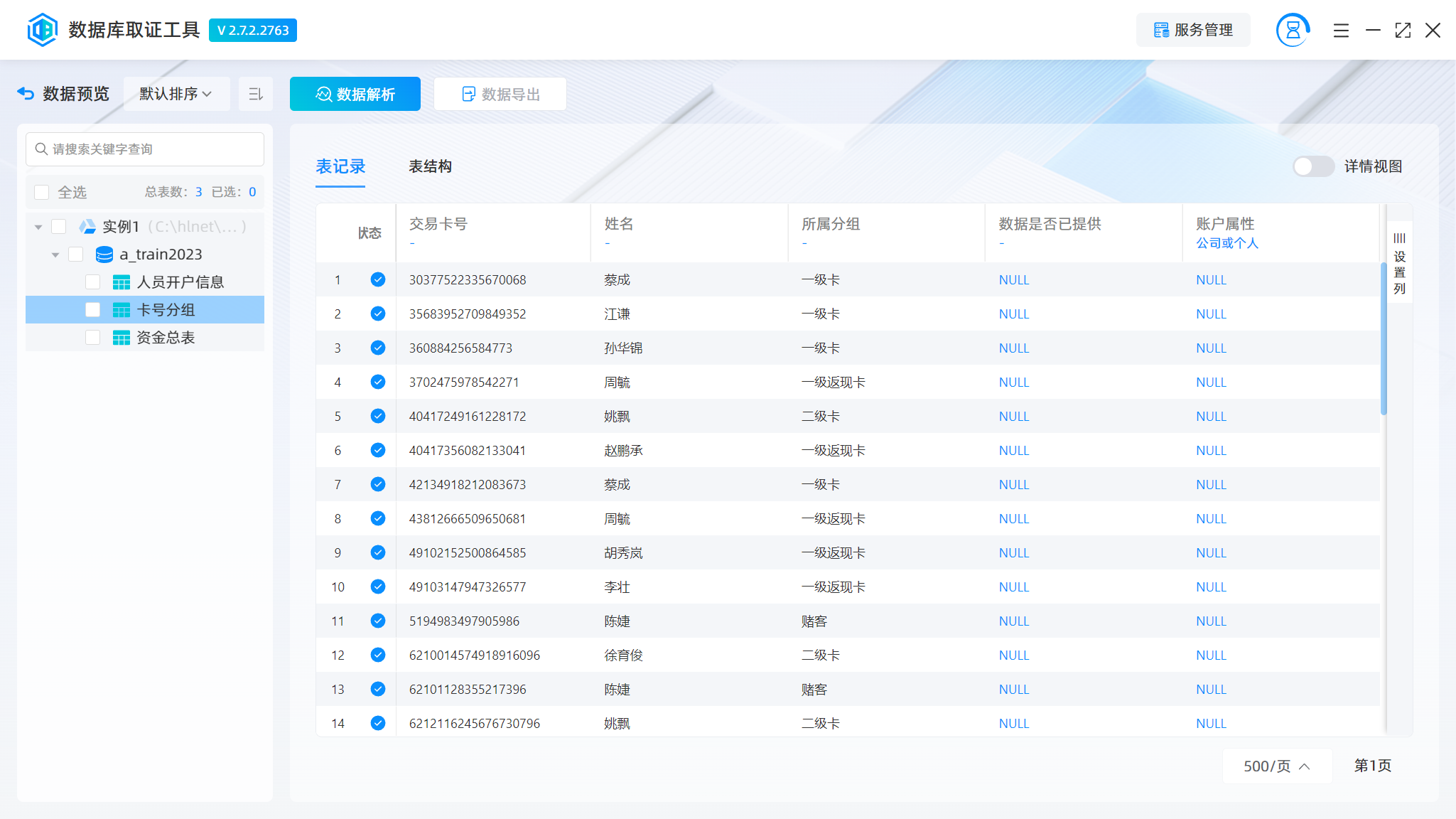Check the 卡号分组 table checkbox
1456x819 pixels.
point(93,310)
